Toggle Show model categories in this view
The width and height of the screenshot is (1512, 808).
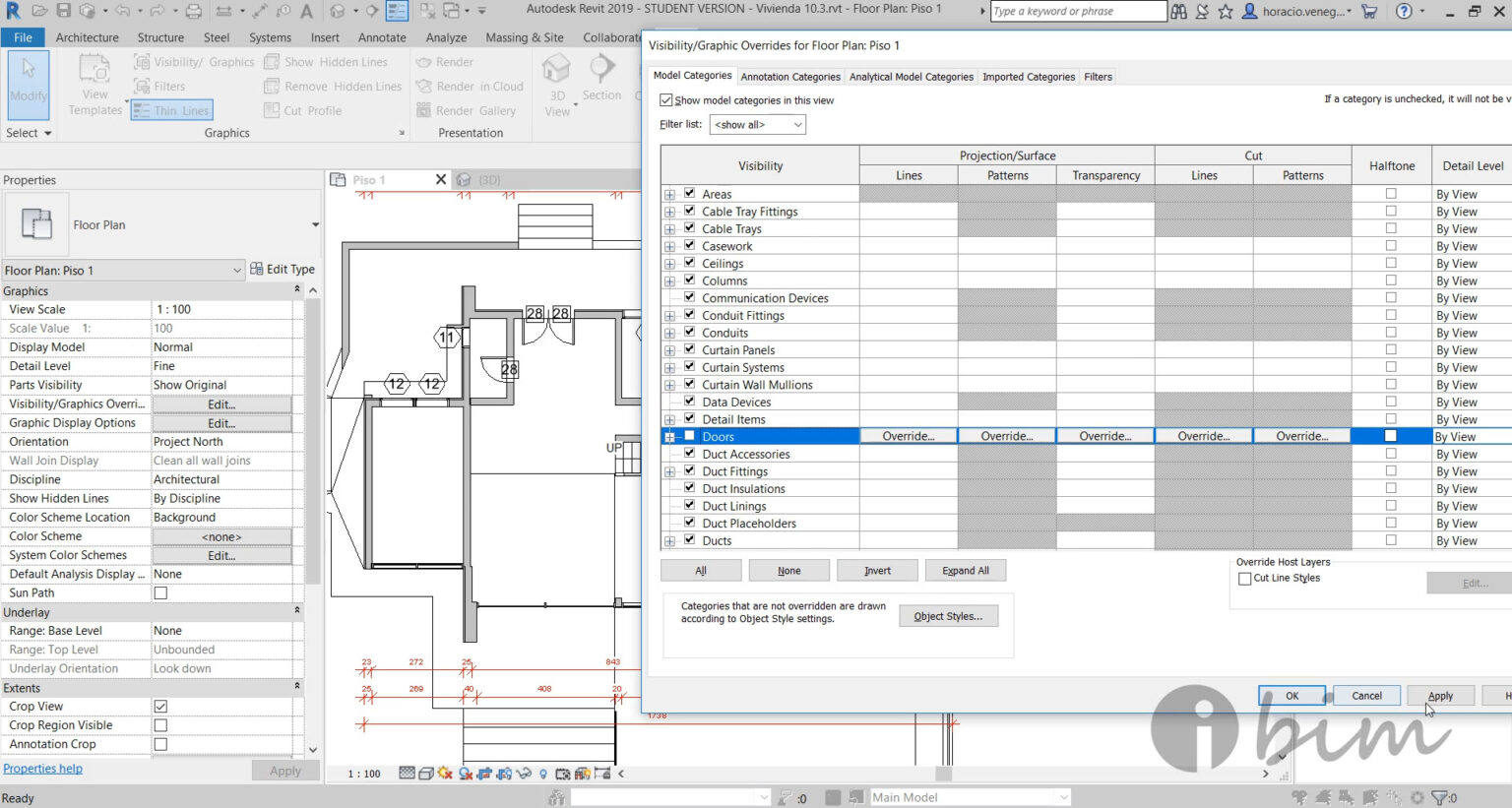pos(666,100)
